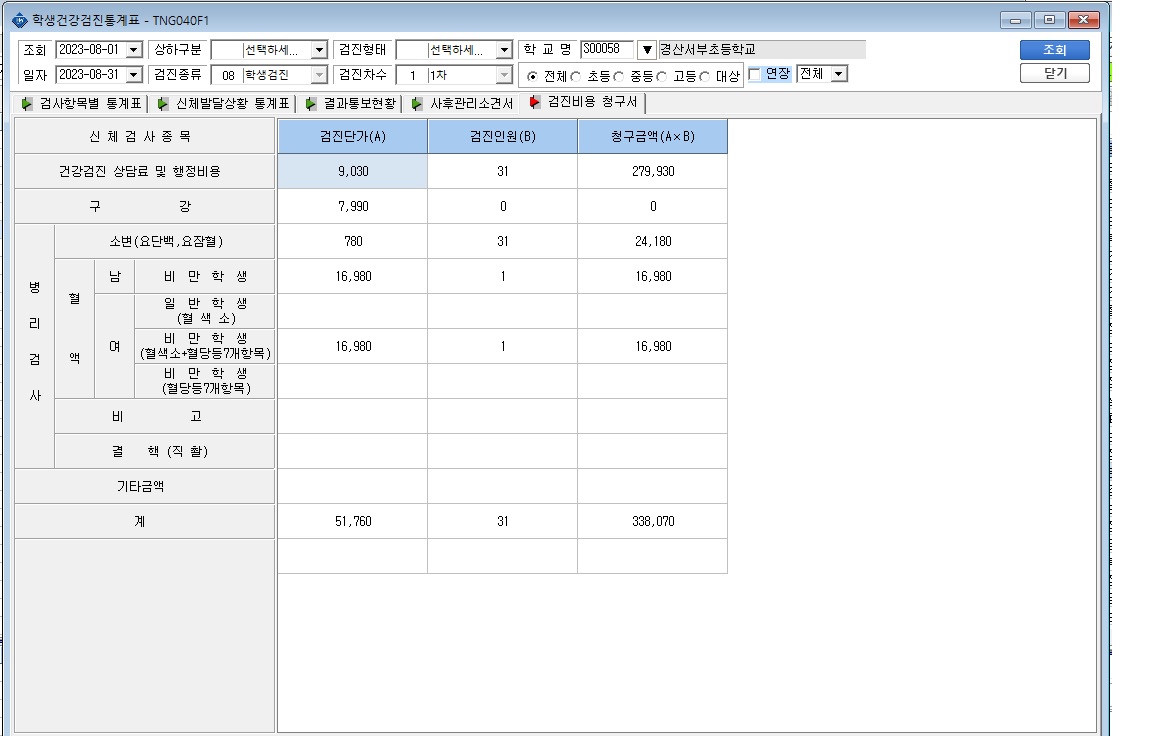This screenshot has height=736, width=1152.
Task: Open school search arrow next to S00058
Action: pyautogui.click(x=647, y=50)
